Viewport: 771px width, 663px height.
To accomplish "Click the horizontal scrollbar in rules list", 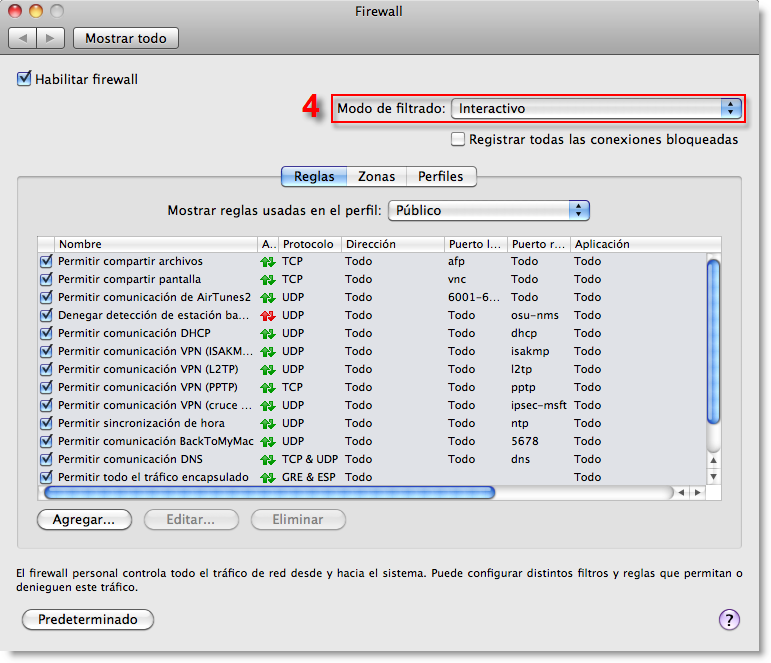I will pyautogui.click(x=270, y=492).
